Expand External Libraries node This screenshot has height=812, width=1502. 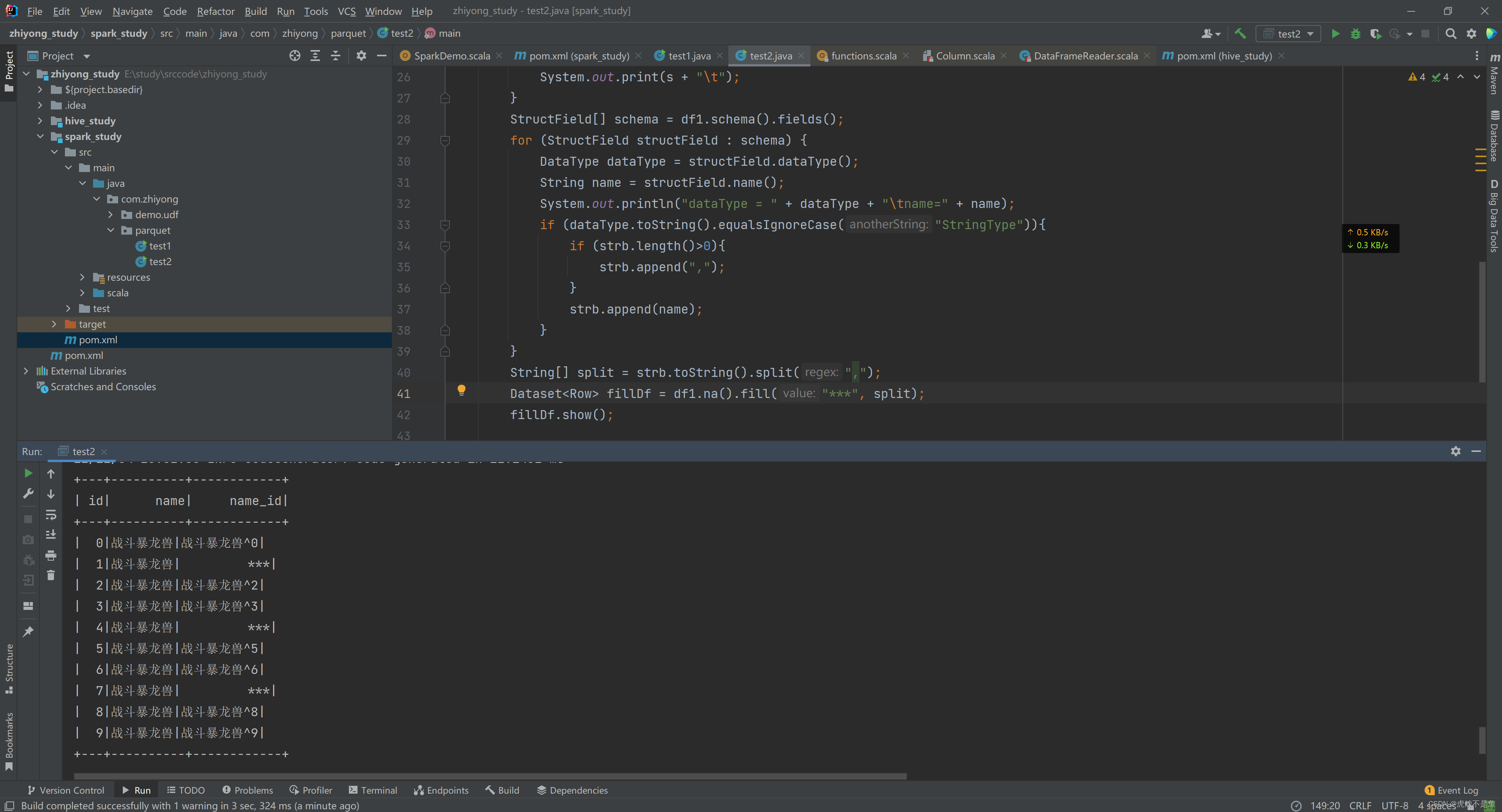26,371
